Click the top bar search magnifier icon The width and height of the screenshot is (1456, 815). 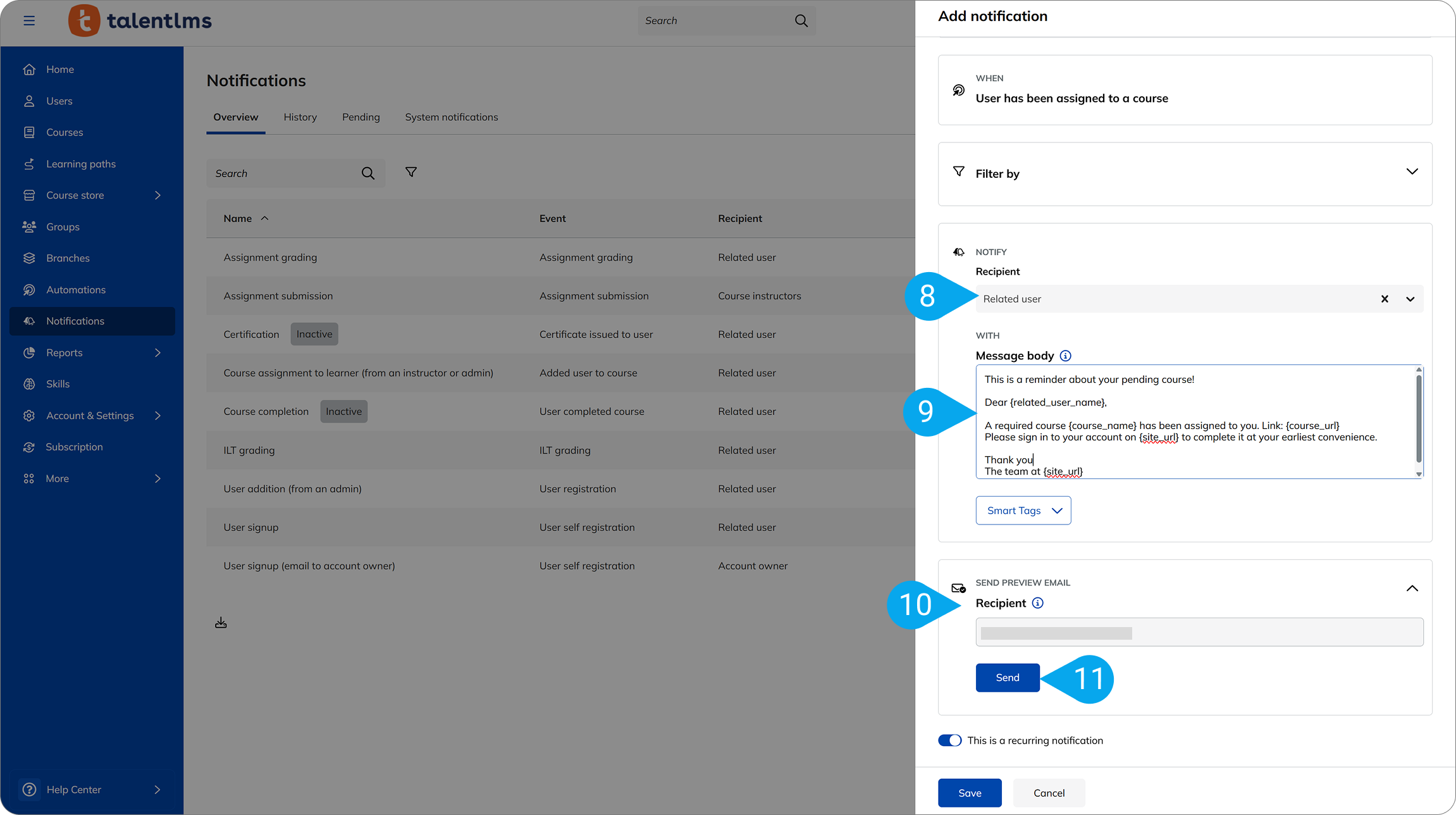click(x=801, y=21)
